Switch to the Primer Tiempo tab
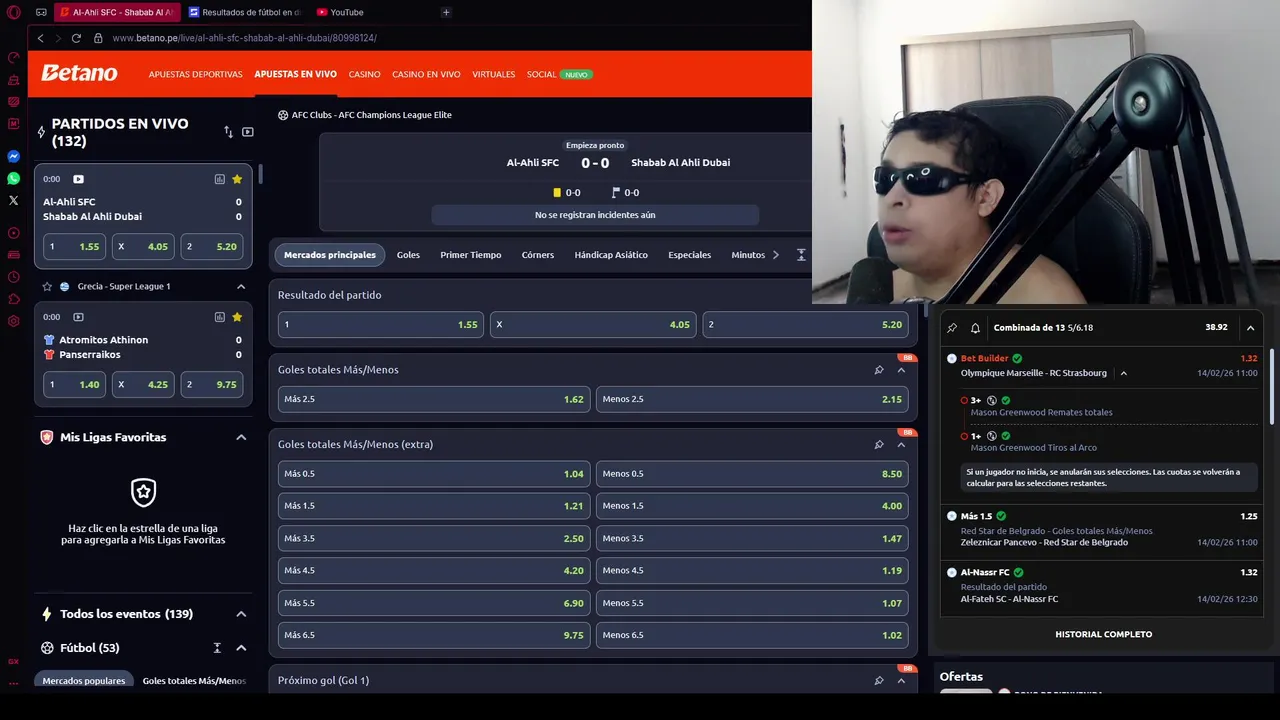The image size is (1280, 720). [x=471, y=255]
